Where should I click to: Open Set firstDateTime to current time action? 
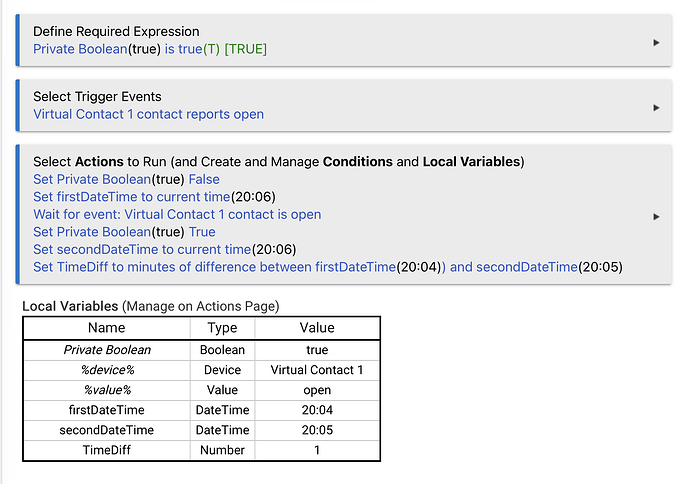(x=154, y=197)
